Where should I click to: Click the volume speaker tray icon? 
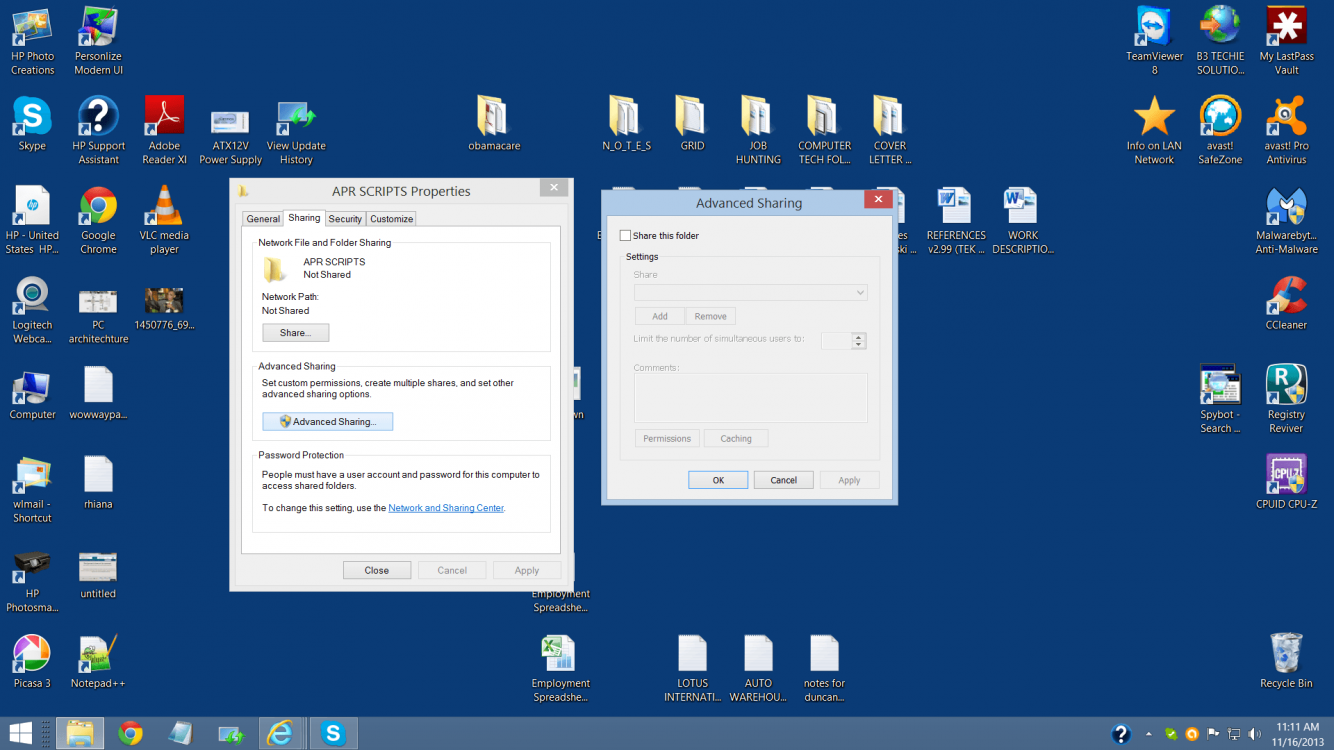pos(1254,734)
